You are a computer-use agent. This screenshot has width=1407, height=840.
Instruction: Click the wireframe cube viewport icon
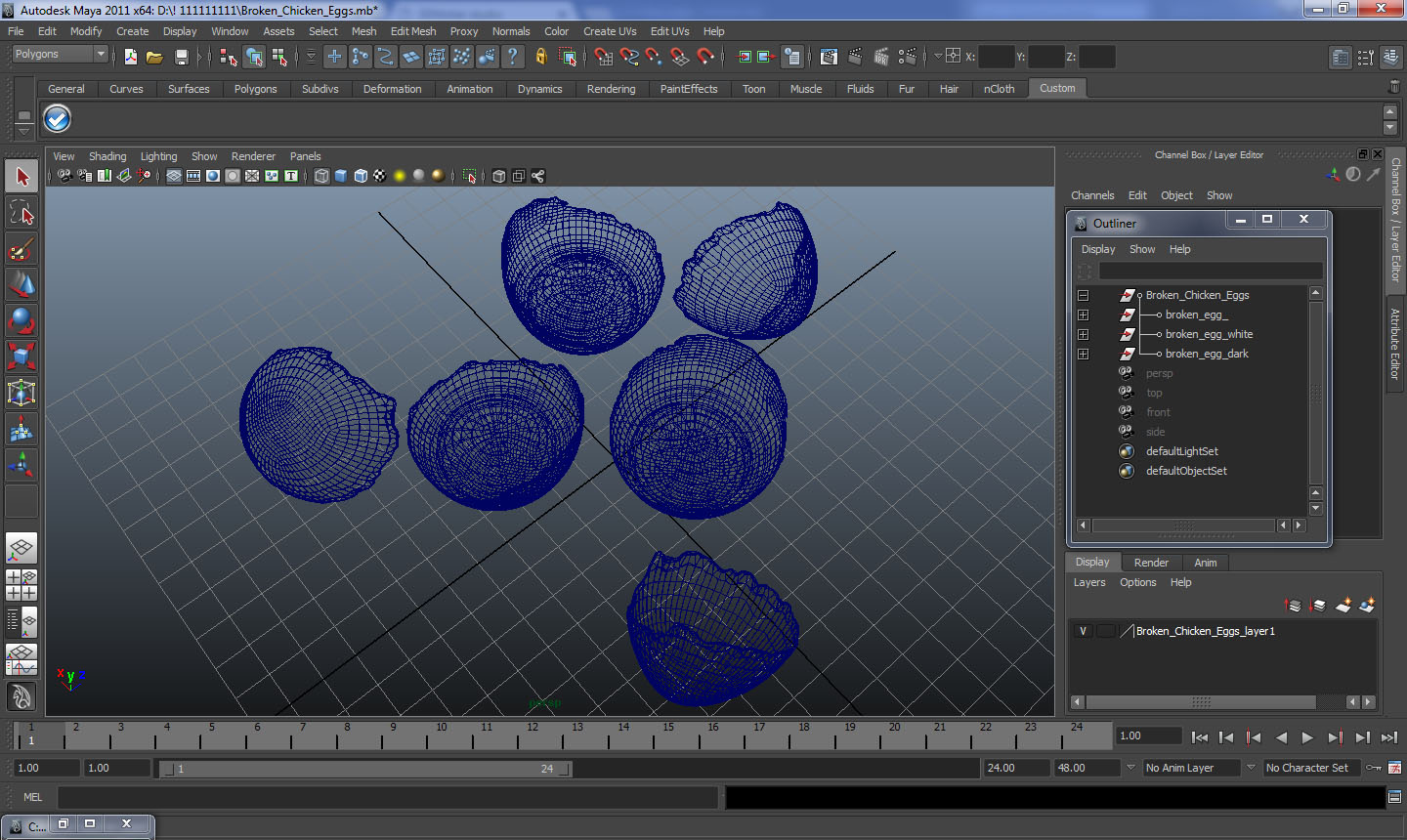(x=321, y=176)
